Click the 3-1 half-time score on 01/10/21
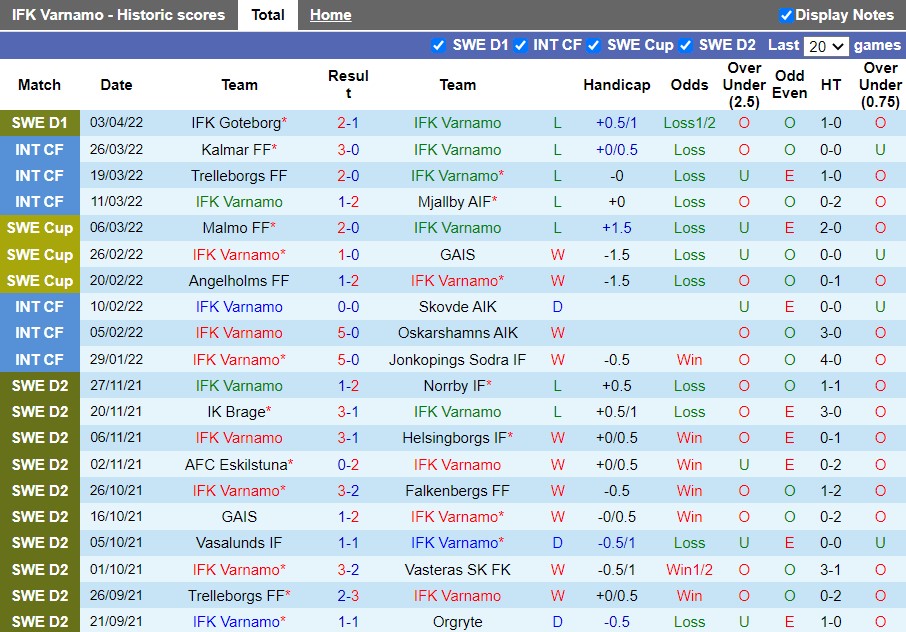The width and height of the screenshot is (906, 632). coord(830,570)
